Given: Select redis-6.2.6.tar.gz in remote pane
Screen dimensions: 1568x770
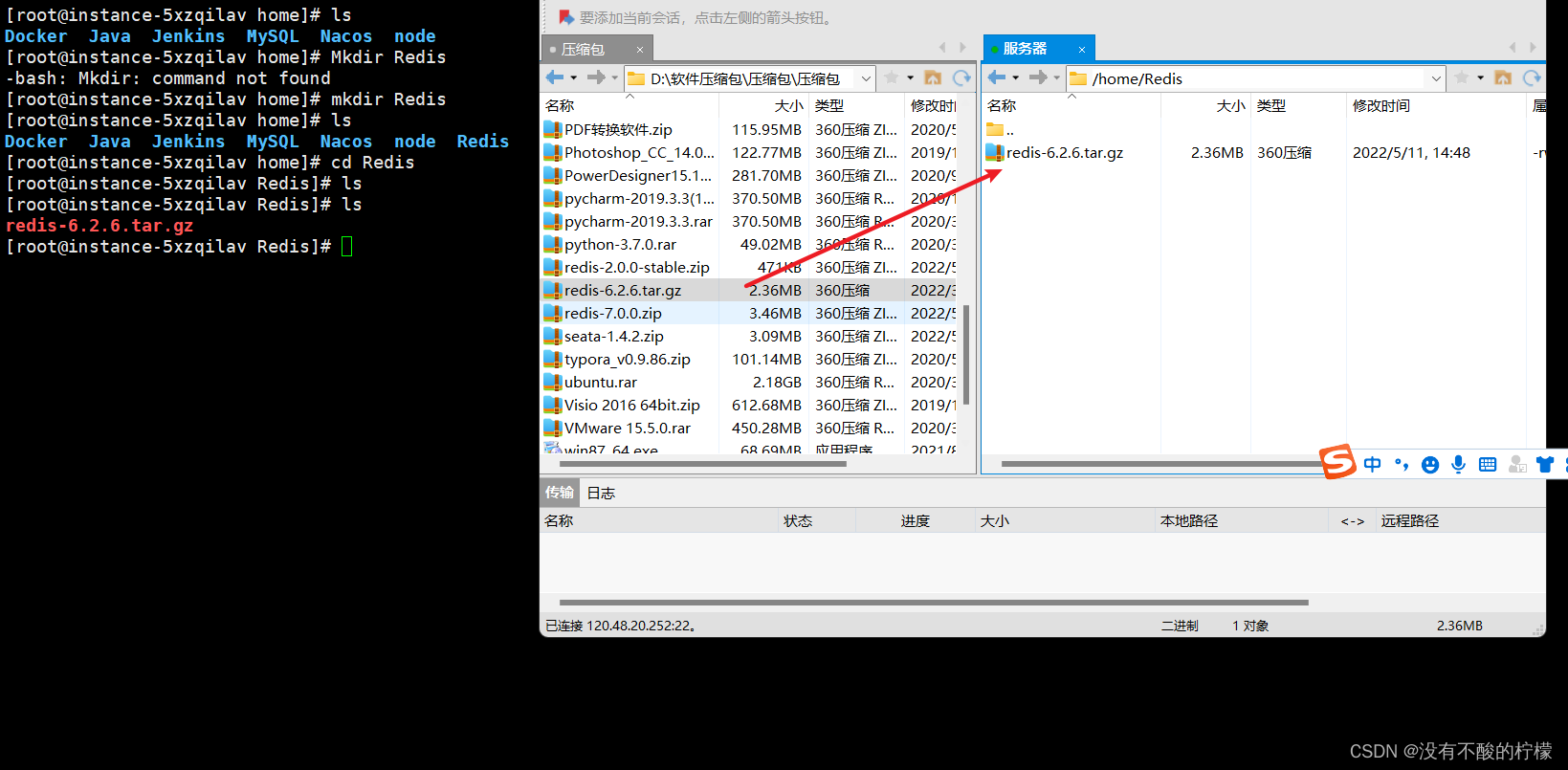Looking at the screenshot, I should point(1065,152).
